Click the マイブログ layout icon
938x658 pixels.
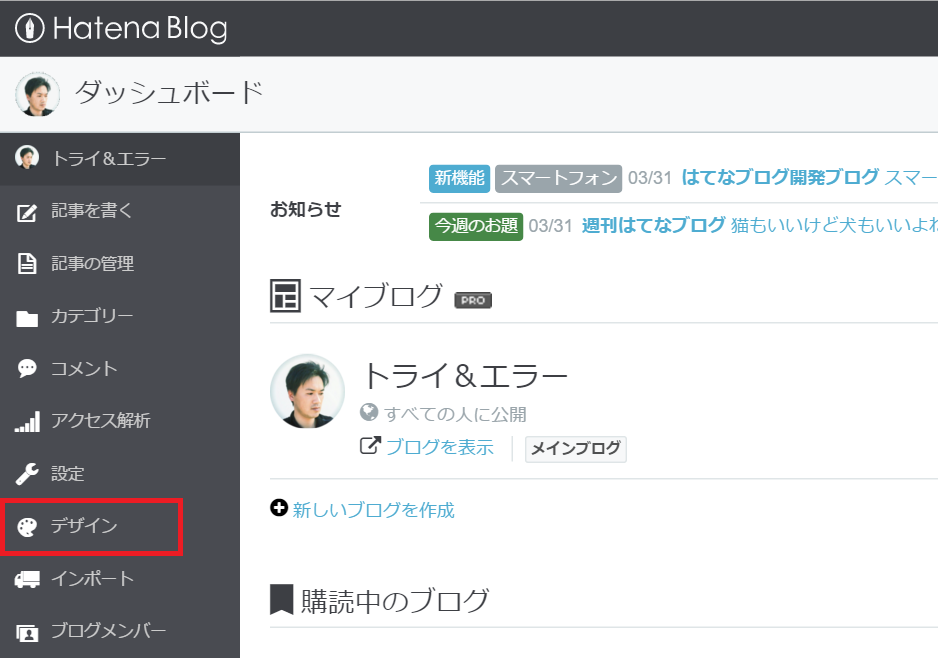pyautogui.click(x=285, y=296)
